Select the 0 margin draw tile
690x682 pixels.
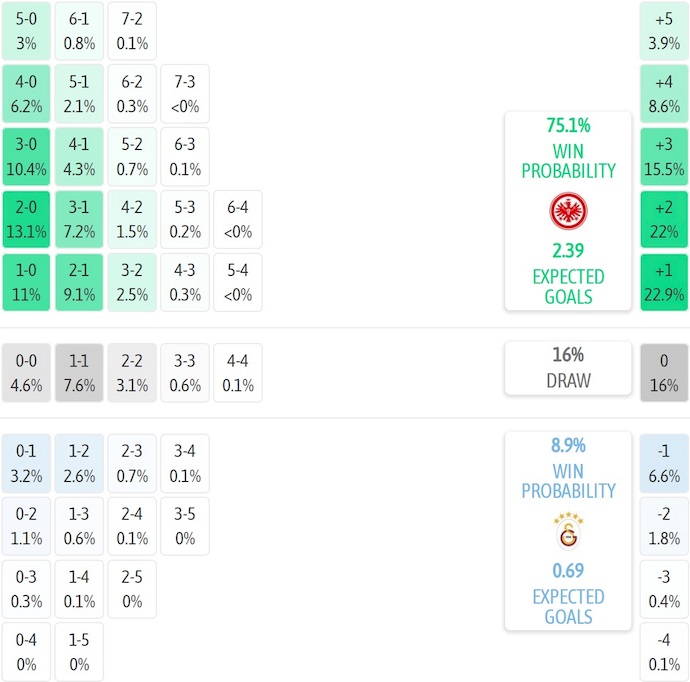tap(664, 373)
